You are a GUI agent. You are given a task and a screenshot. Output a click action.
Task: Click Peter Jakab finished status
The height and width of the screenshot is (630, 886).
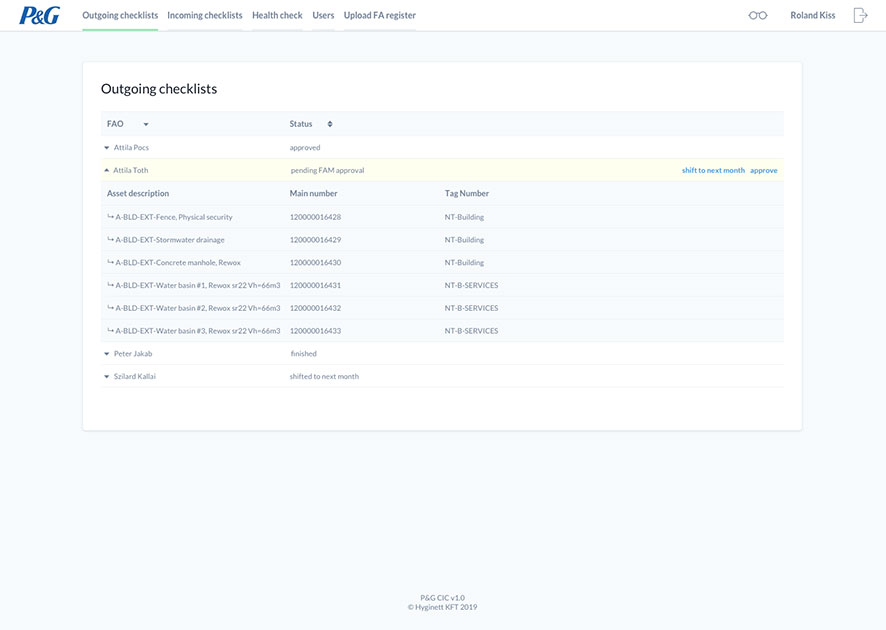tap(303, 354)
